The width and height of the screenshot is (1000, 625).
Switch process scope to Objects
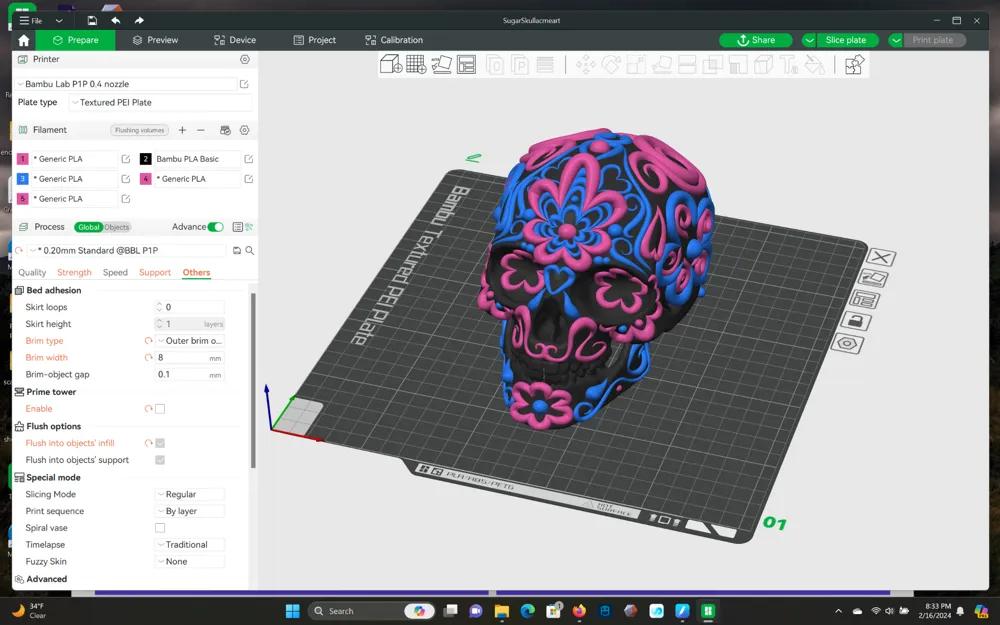point(117,227)
